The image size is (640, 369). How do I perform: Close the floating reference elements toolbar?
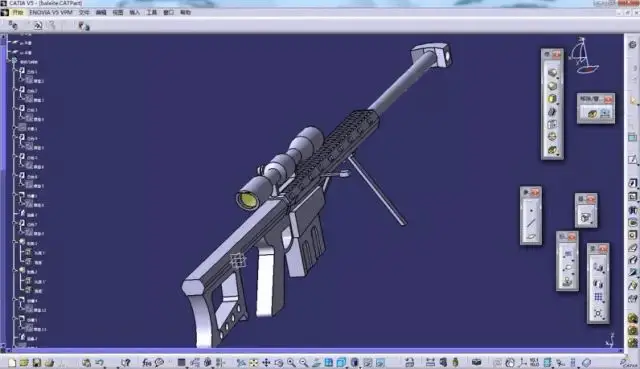536,193
